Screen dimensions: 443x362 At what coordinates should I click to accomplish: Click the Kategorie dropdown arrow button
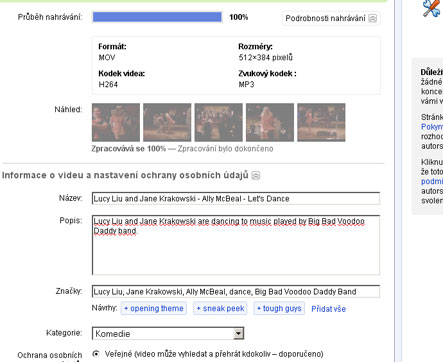238,333
